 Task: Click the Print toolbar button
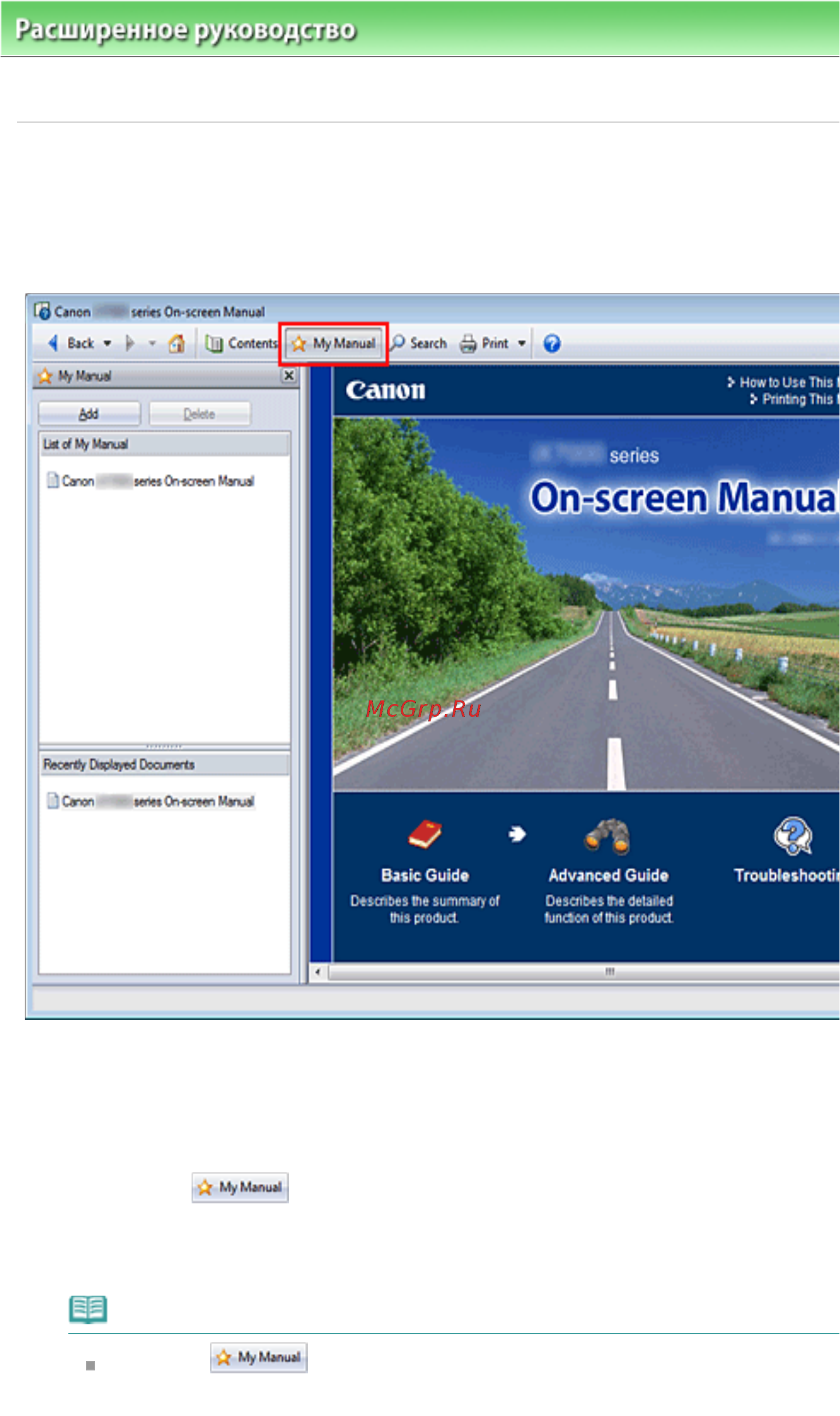pyautogui.click(x=485, y=343)
